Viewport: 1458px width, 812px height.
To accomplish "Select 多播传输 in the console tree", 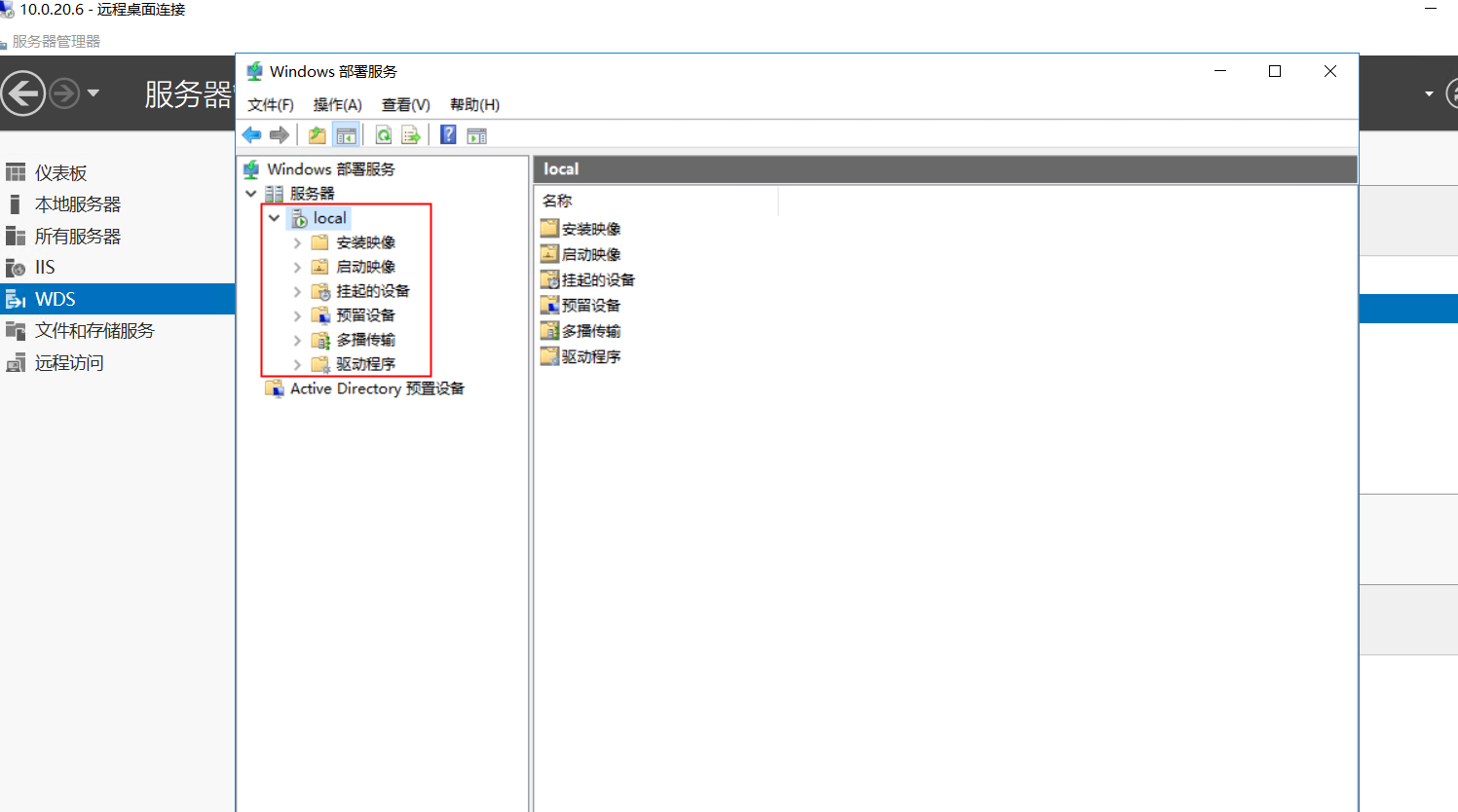I will 365,340.
